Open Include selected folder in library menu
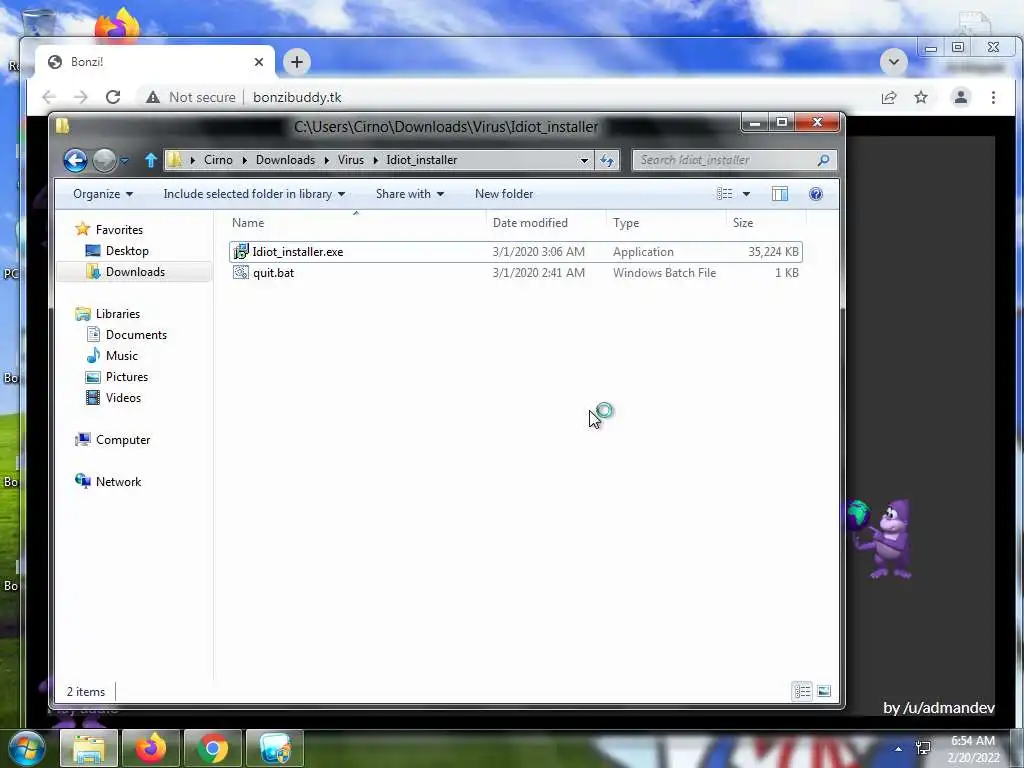1024x768 pixels. 254,194
